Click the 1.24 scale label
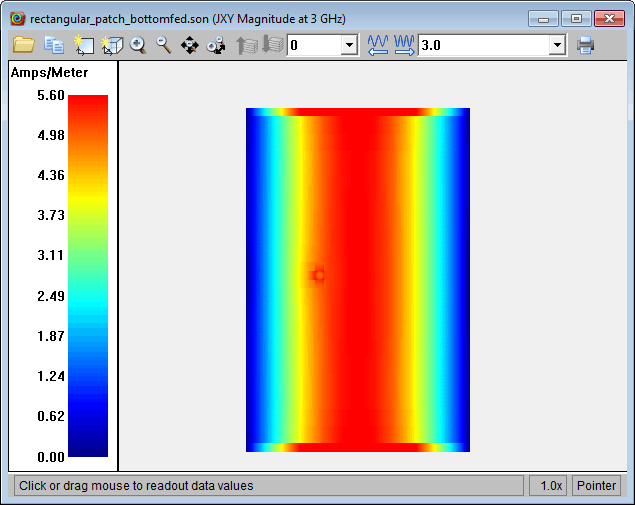 click(51, 376)
